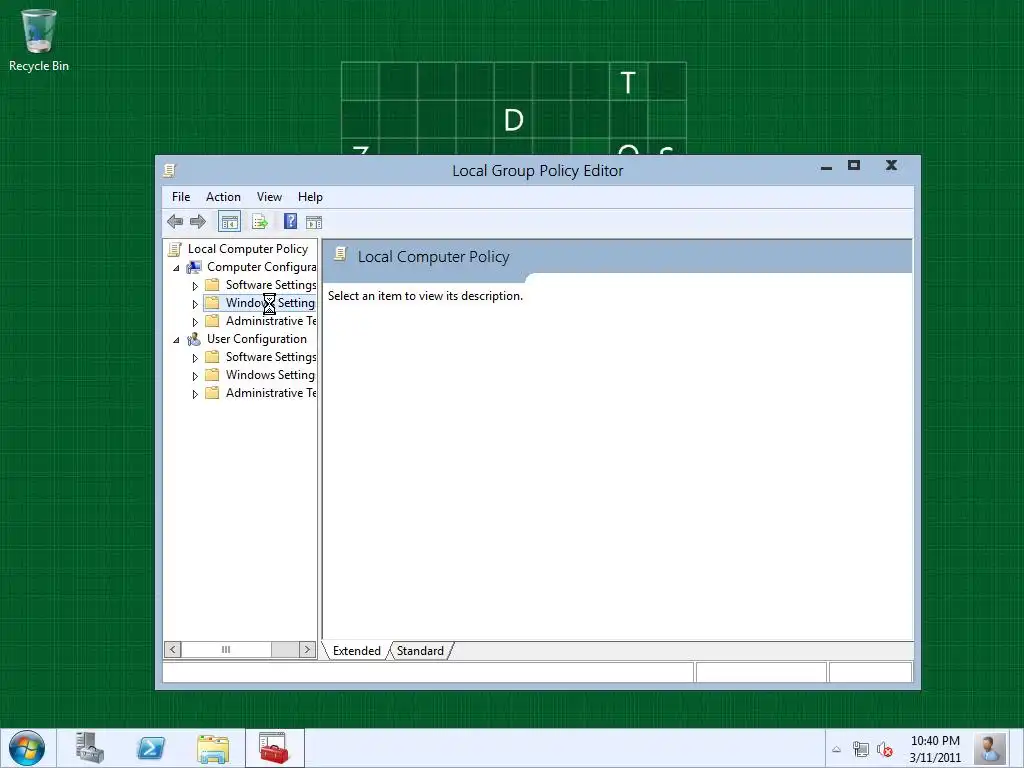Select Windows Settings under User Configuration

click(x=270, y=375)
